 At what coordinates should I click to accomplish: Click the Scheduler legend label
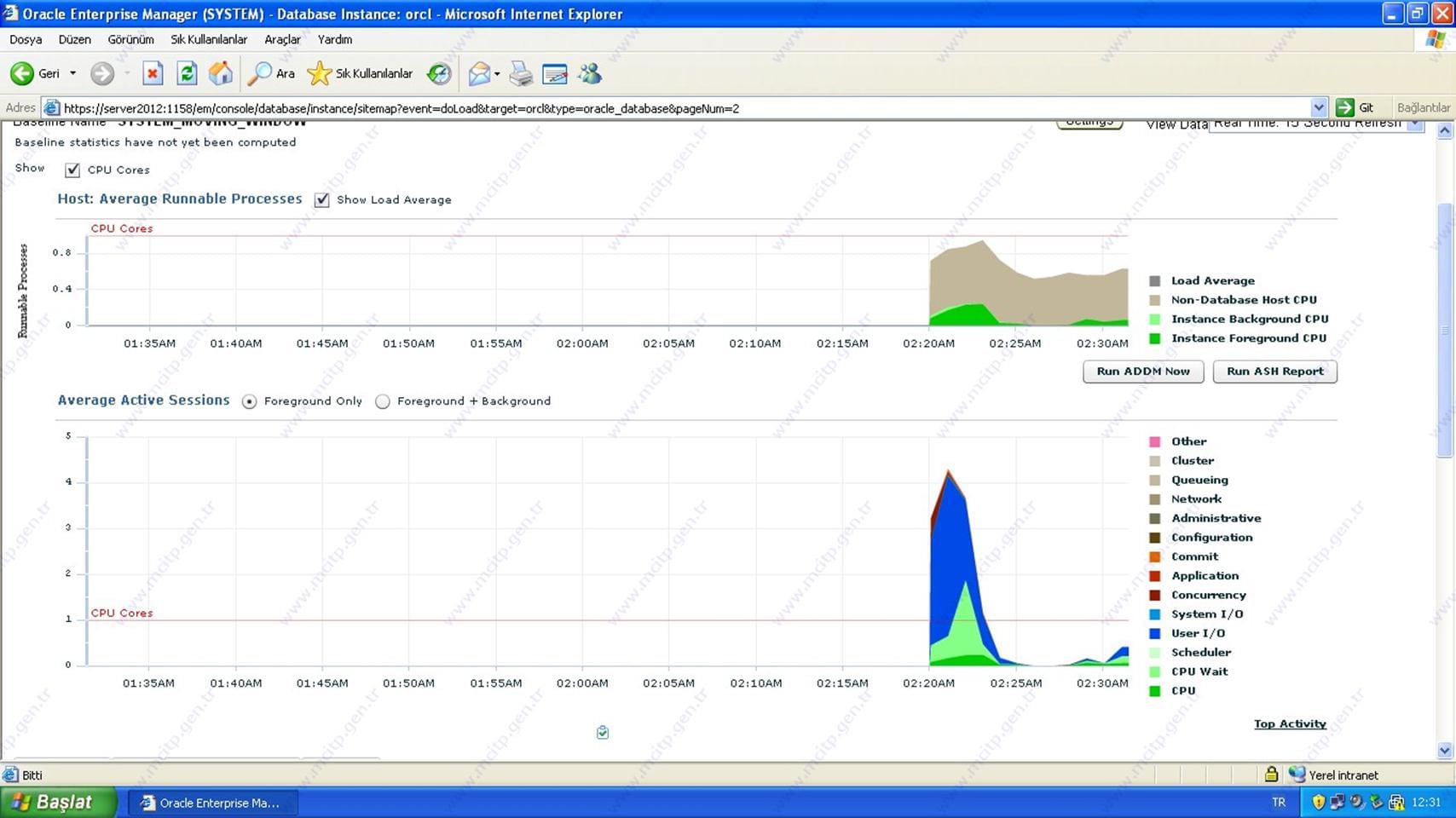(x=1200, y=653)
